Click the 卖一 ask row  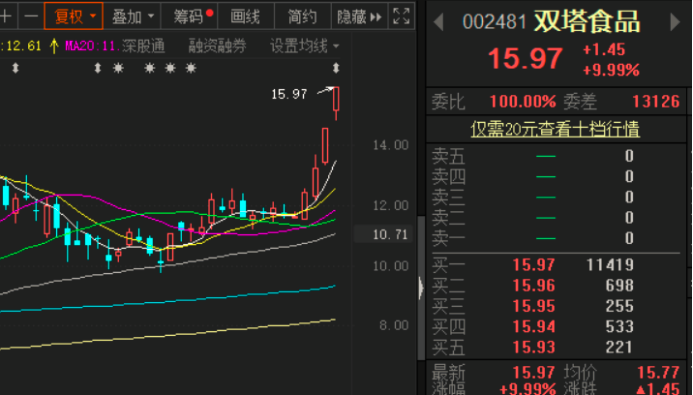coord(556,238)
